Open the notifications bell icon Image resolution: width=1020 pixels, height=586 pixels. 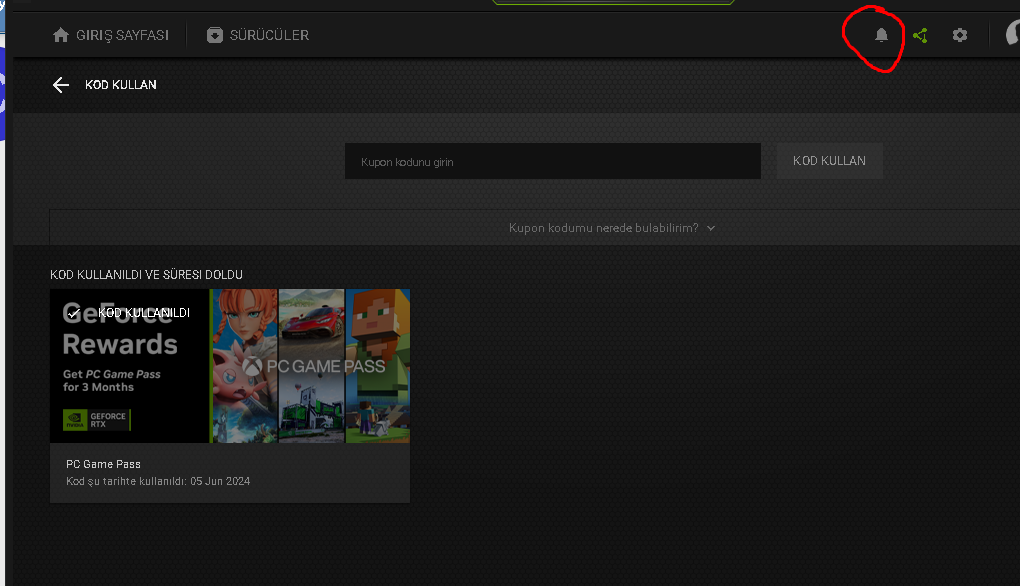881,35
